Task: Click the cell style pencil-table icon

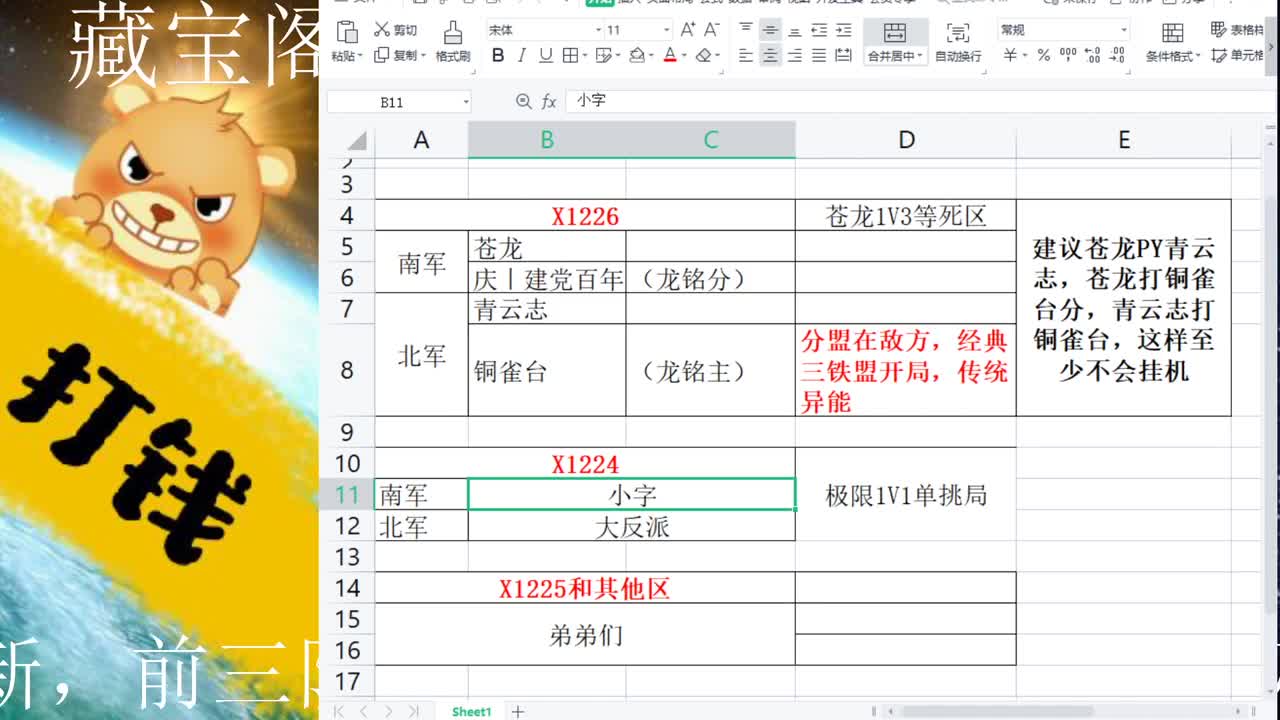Action: click(603, 56)
